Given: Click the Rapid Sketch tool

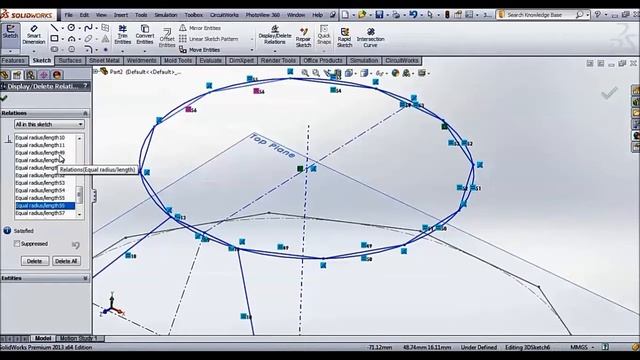Looking at the screenshot, I should 344,38.
